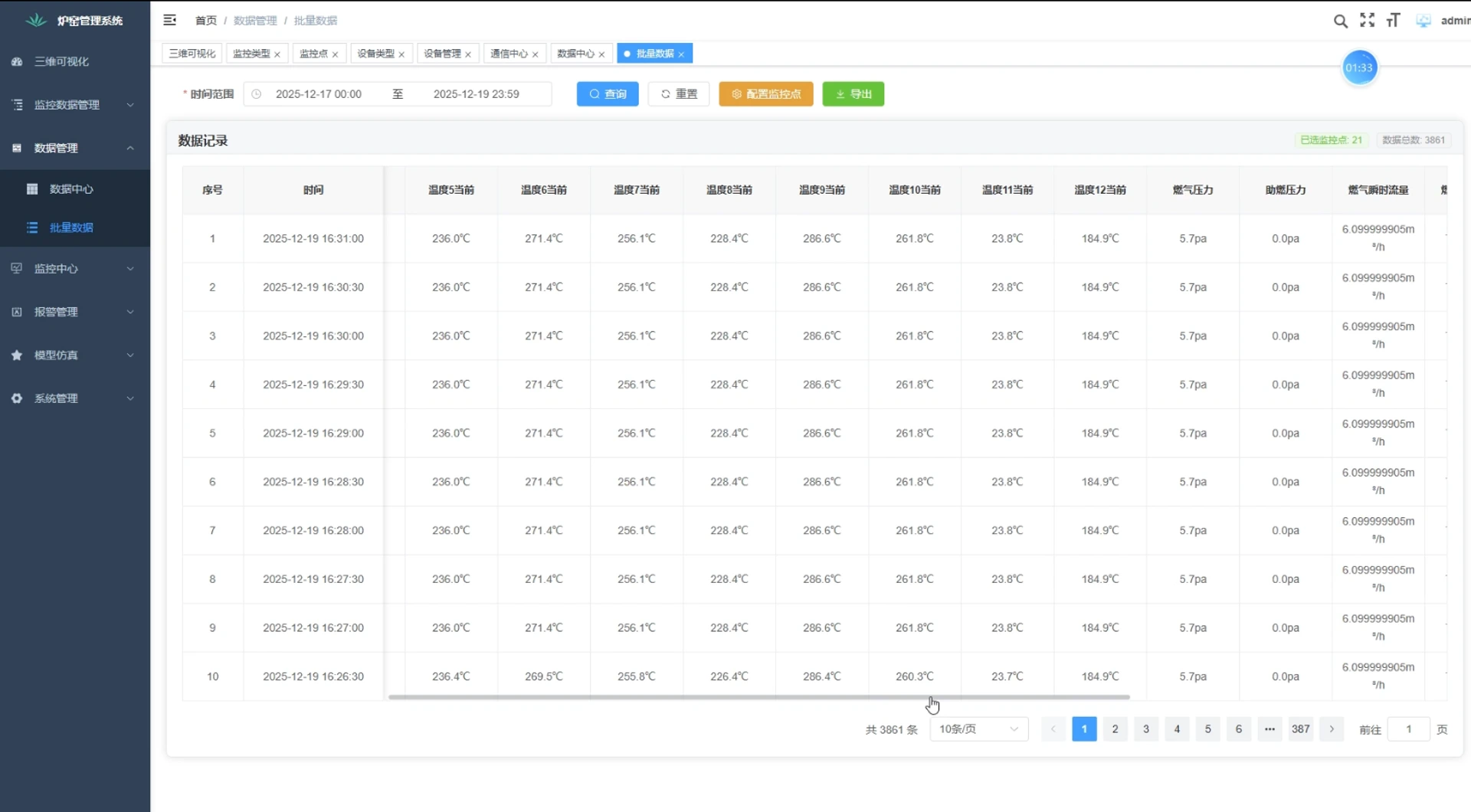
Task: Click the 查询 search button
Action: click(608, 94)
